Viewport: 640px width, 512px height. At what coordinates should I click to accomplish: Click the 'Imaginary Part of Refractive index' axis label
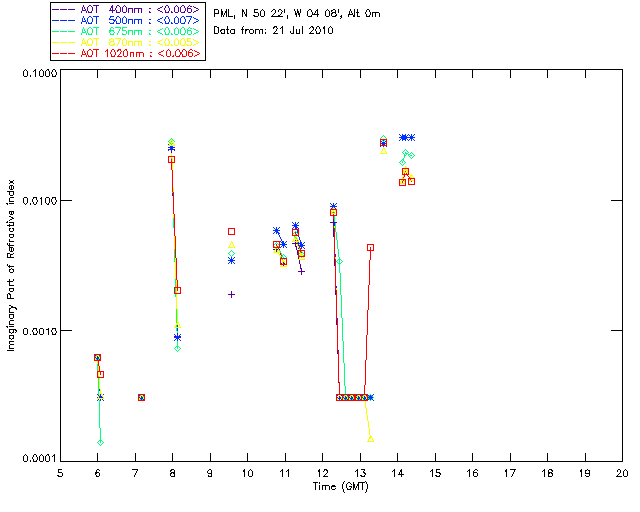click(11, 265)
